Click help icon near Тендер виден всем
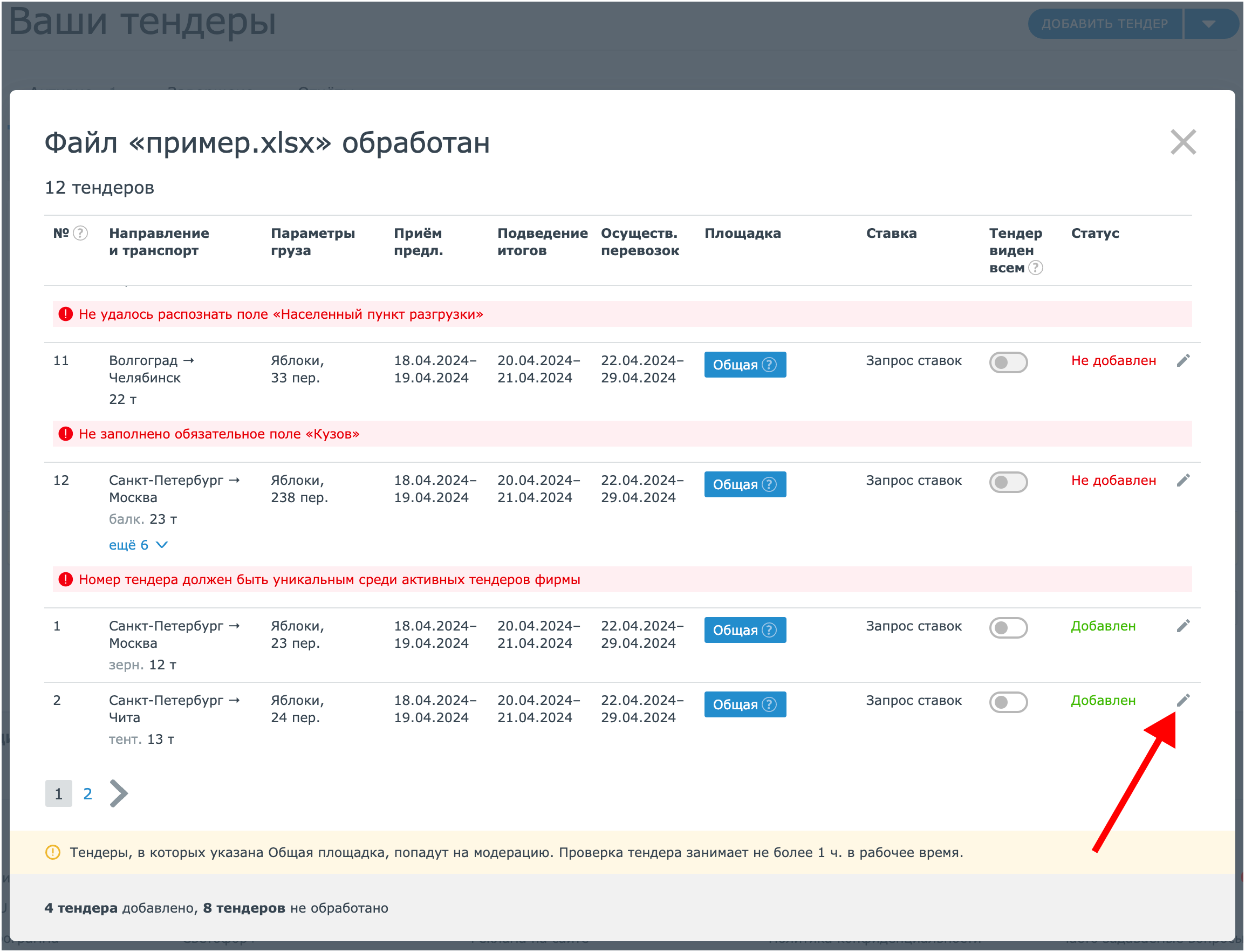The width and height of the screenshot is (1245, 952). click(1035, 268)
